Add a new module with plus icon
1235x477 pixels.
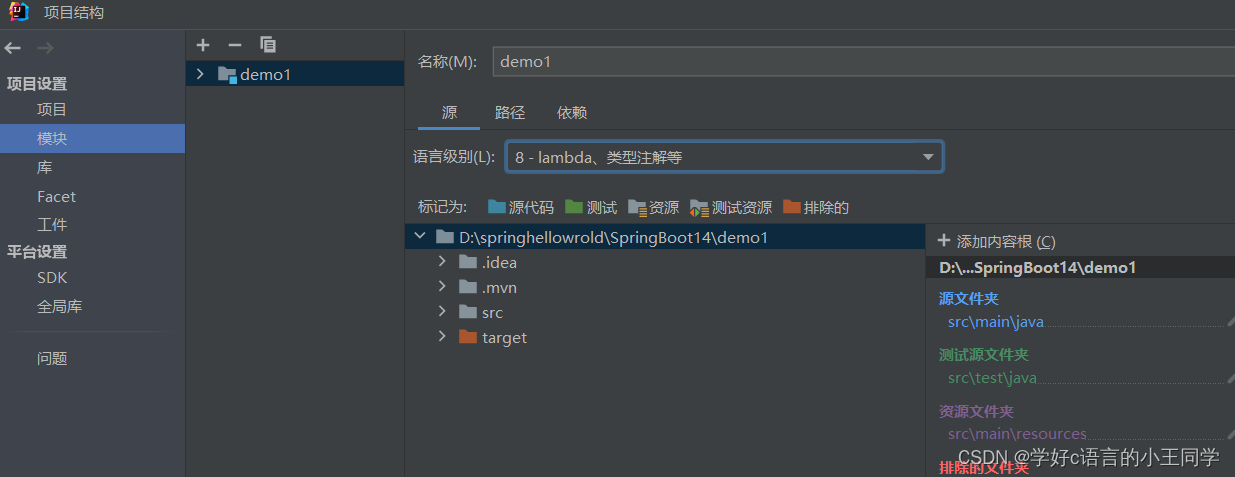(x=203, y=45)
